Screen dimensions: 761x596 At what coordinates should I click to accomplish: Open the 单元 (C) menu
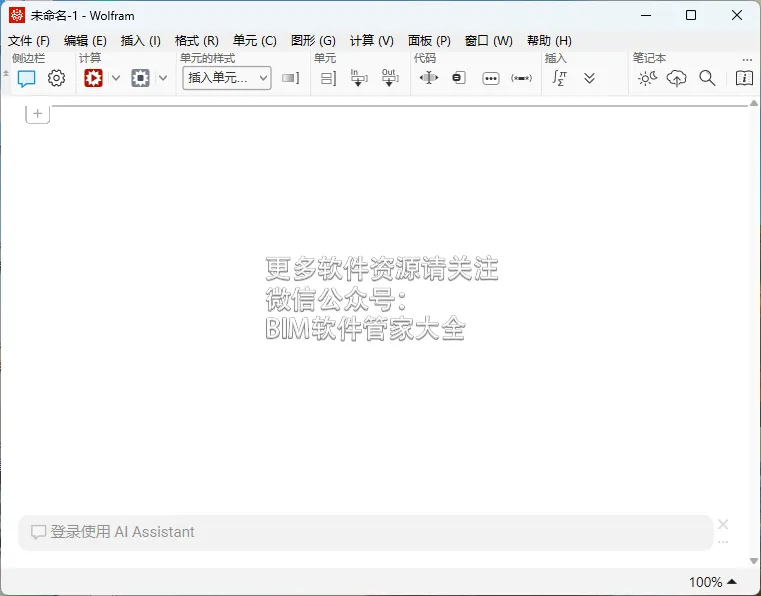(255, 41)
